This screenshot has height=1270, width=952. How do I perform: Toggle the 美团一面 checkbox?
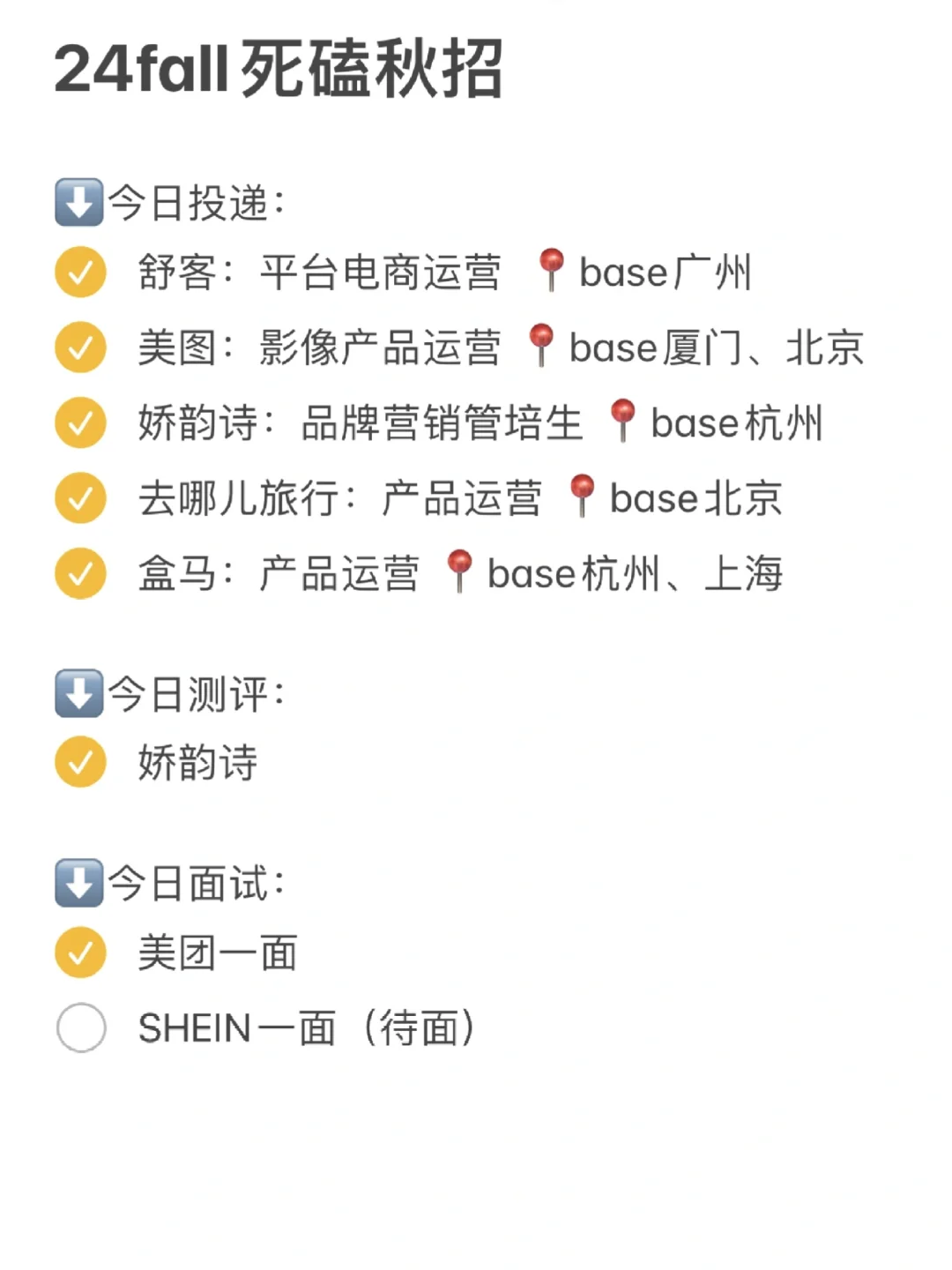[x=81, y=952]
